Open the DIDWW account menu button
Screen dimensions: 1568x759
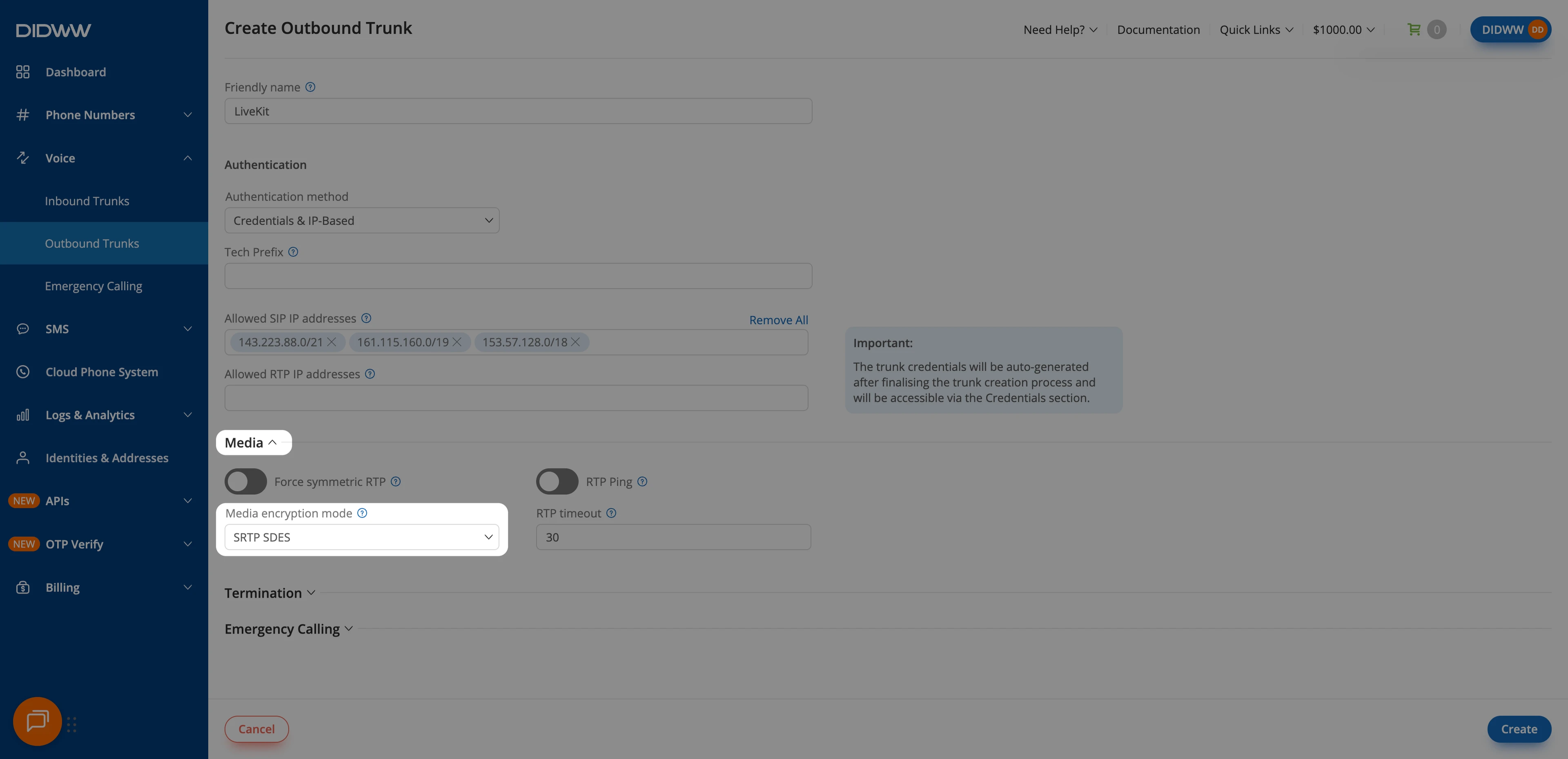point(1511,29)
